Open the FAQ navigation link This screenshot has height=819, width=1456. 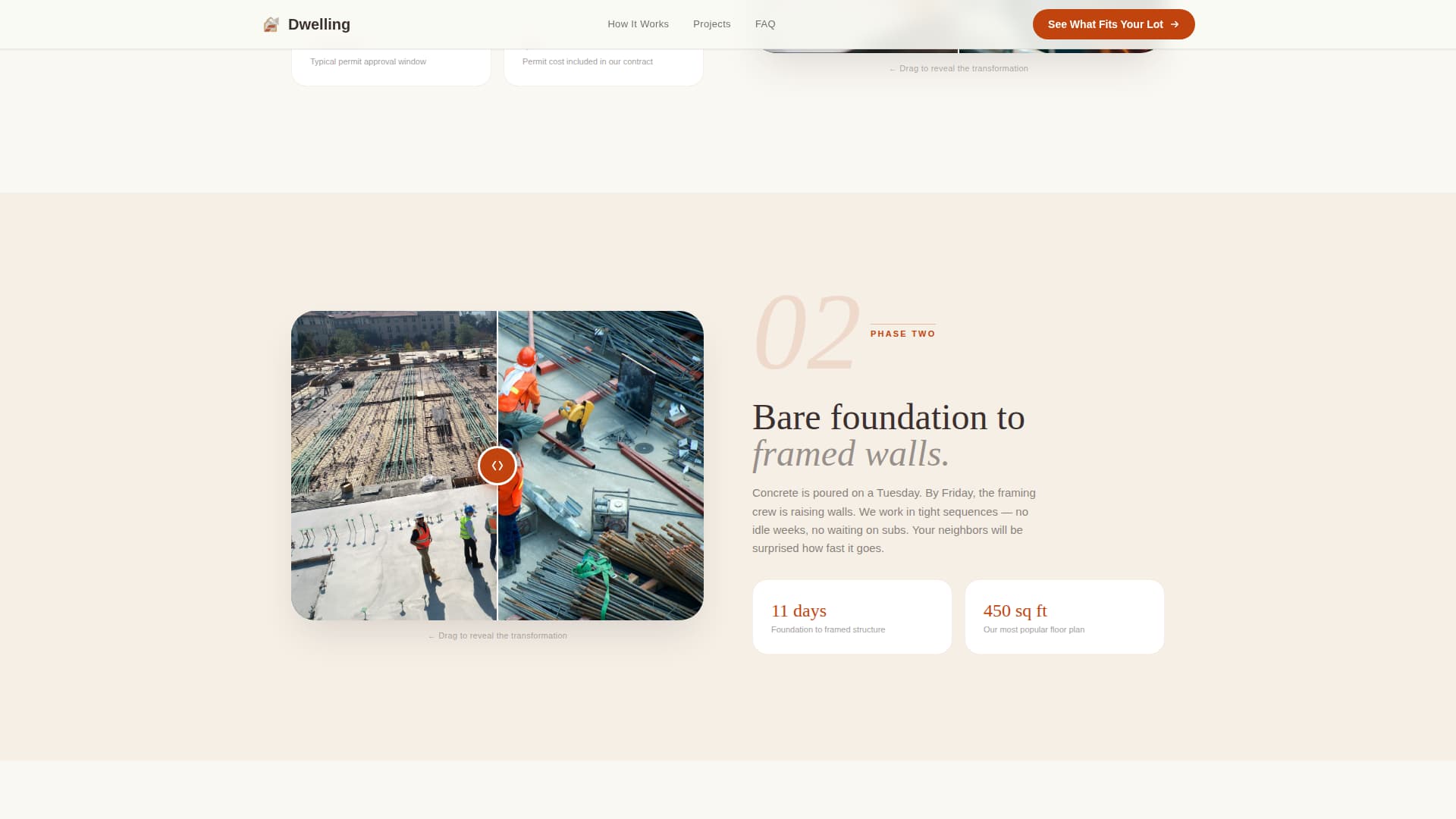765,24
